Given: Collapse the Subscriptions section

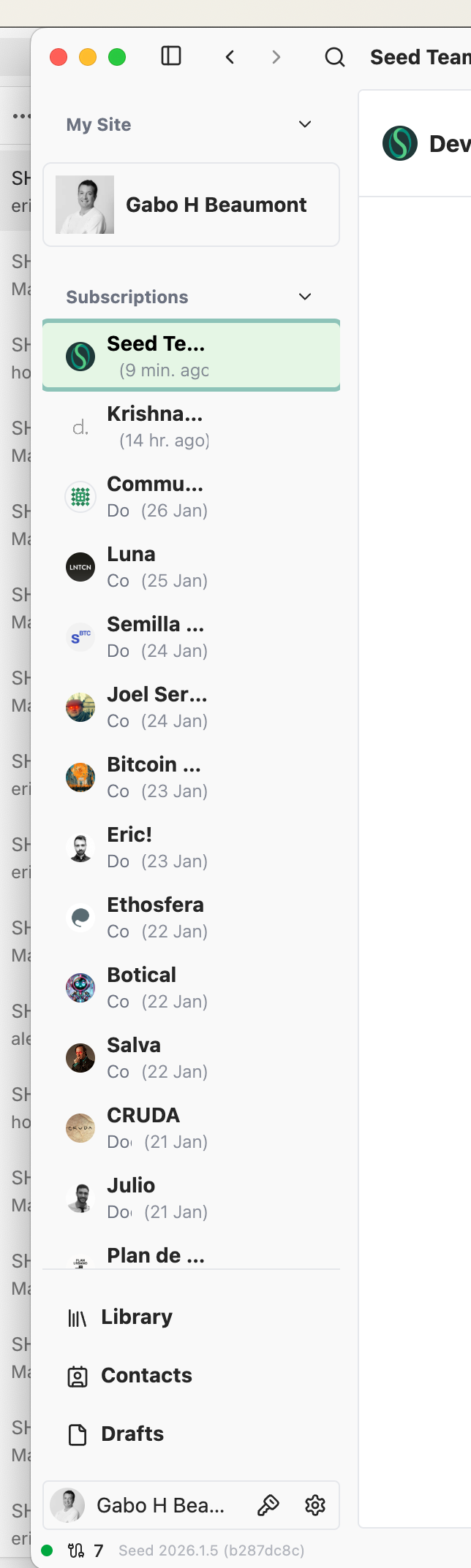Looking at the screenshot, I should coord(305,297).
